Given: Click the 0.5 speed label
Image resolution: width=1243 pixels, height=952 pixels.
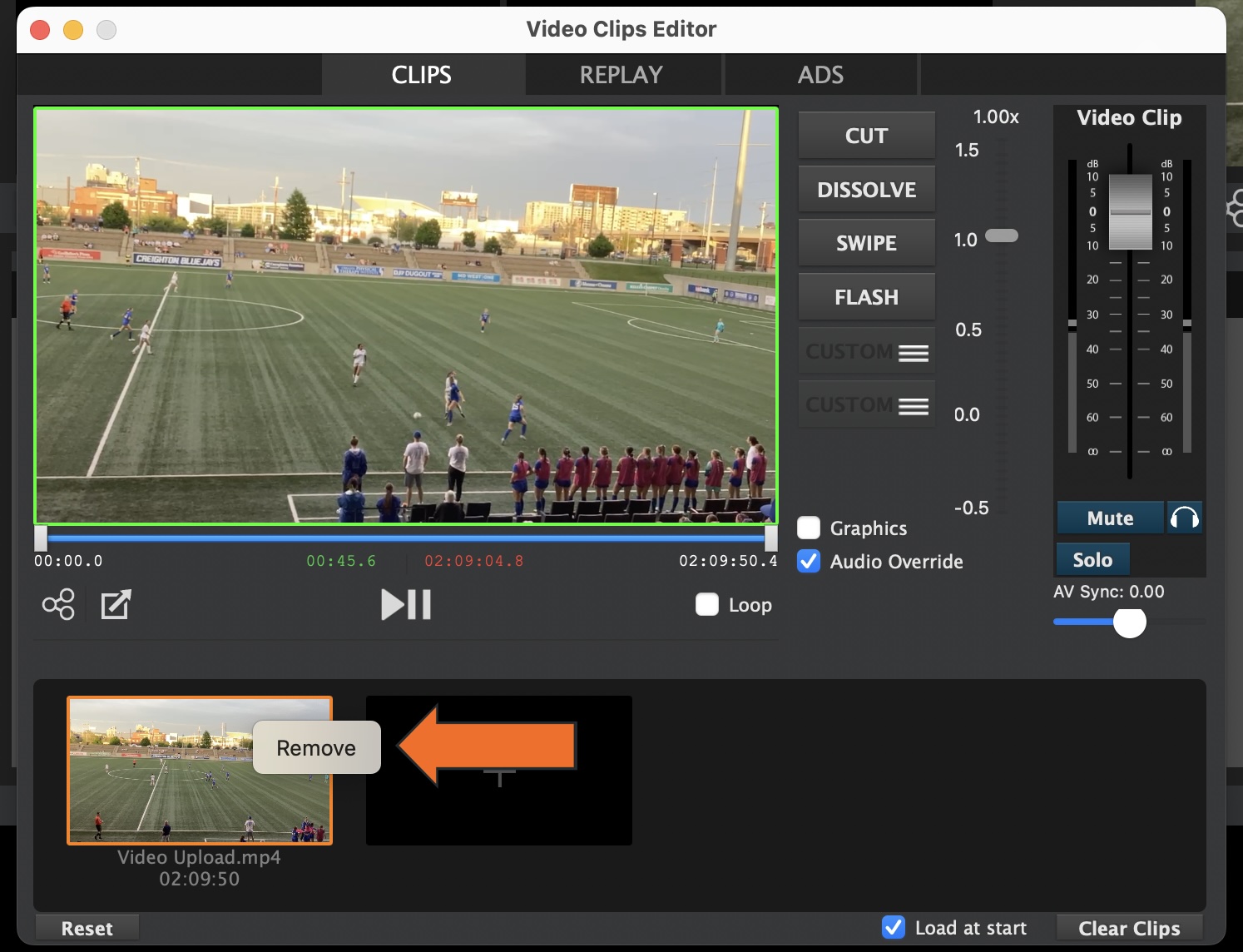Looking at the screenshot, I should [968, 330].
